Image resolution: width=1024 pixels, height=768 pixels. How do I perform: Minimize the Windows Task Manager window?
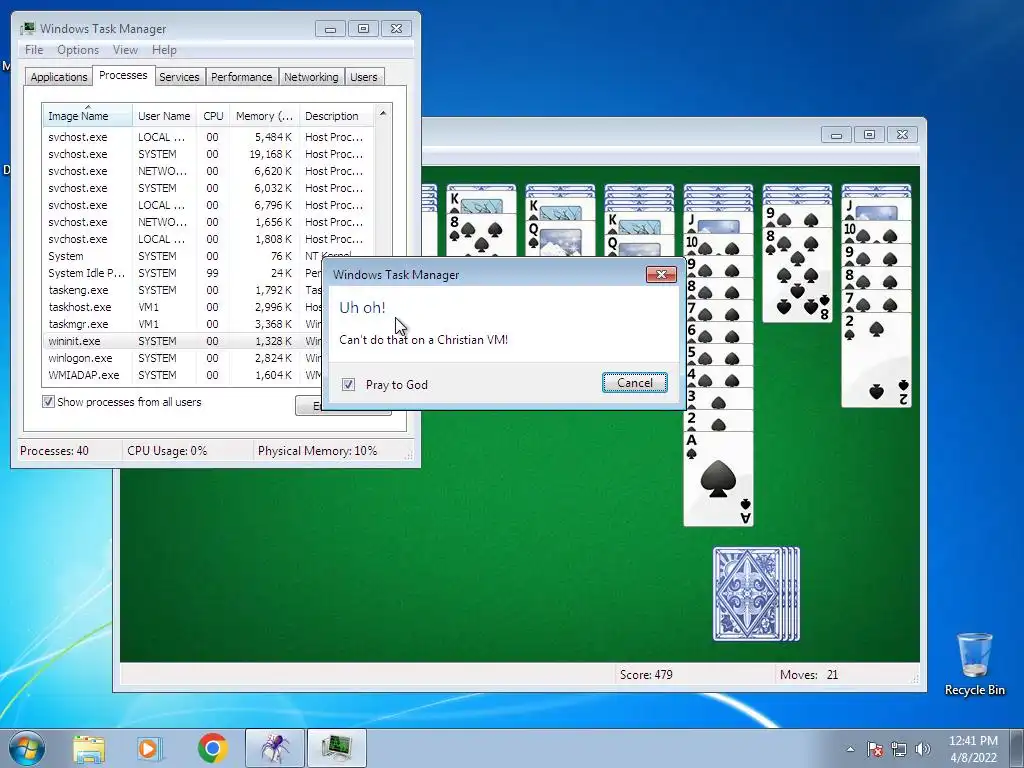point(330,29)
